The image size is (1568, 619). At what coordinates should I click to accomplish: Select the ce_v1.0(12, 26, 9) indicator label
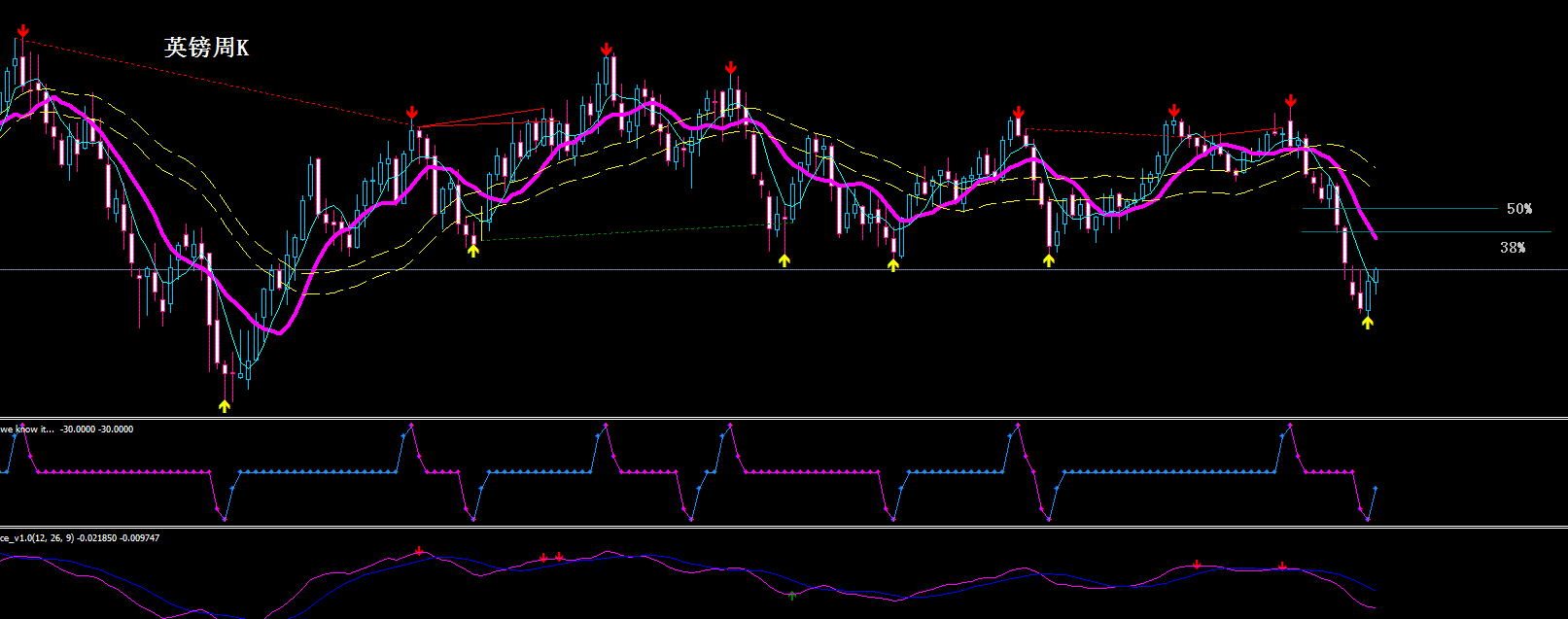coord(80,537)
